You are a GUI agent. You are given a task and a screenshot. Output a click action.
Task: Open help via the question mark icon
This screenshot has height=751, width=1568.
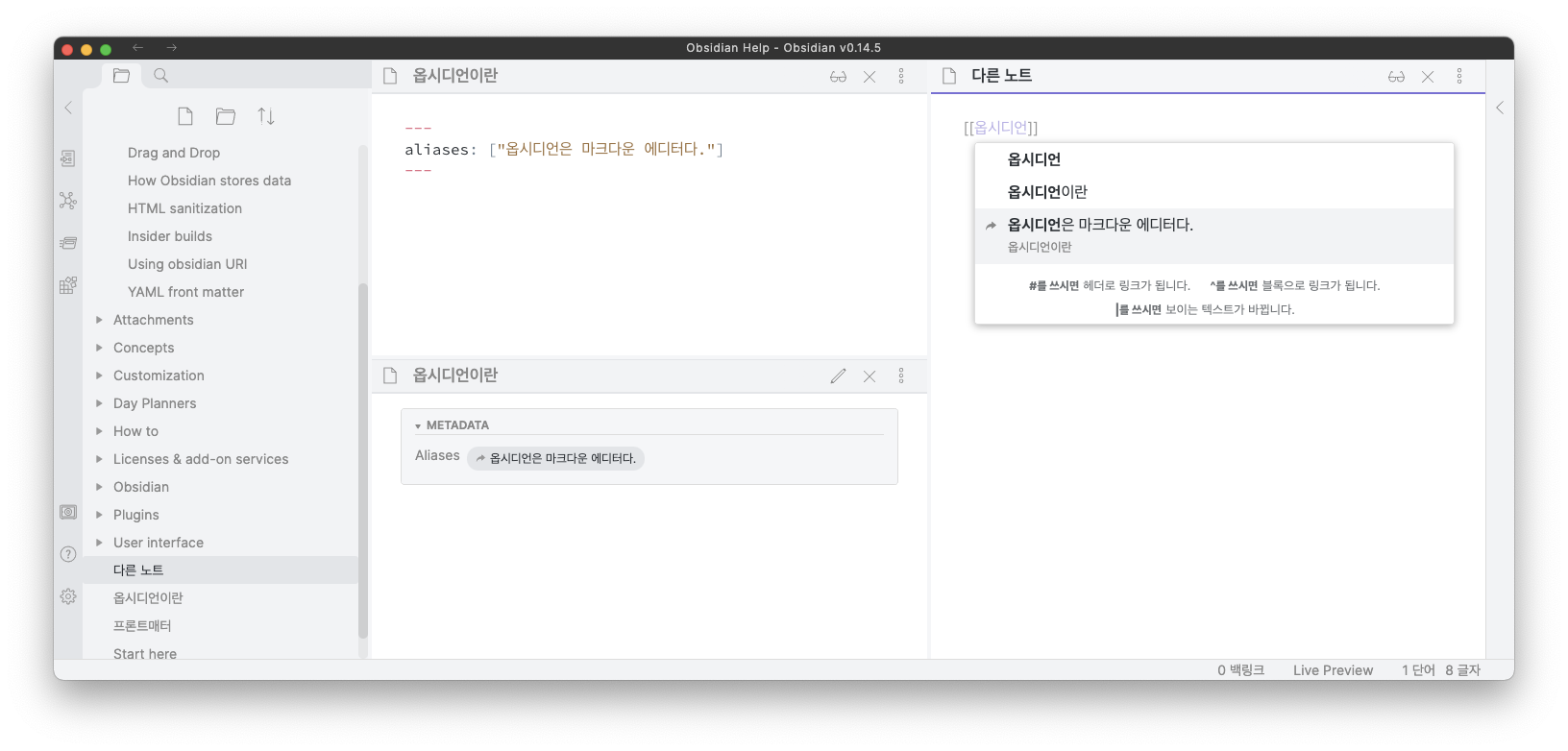click(x=68, y=554)
